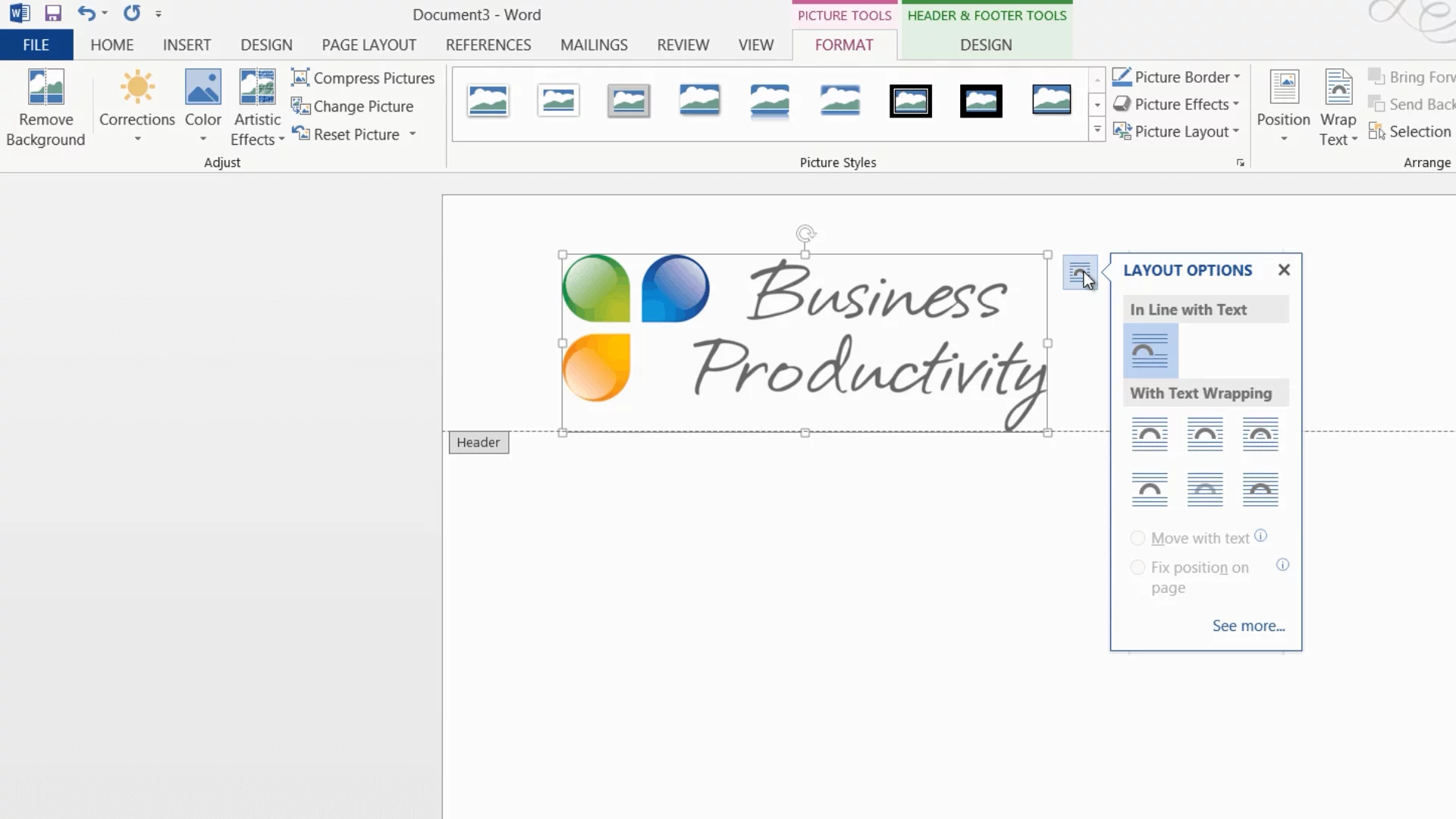This screenshot has width=1456, height=819.
Task: Switch to the INSERT ribbon tab
Action: [x=187, y=45]
